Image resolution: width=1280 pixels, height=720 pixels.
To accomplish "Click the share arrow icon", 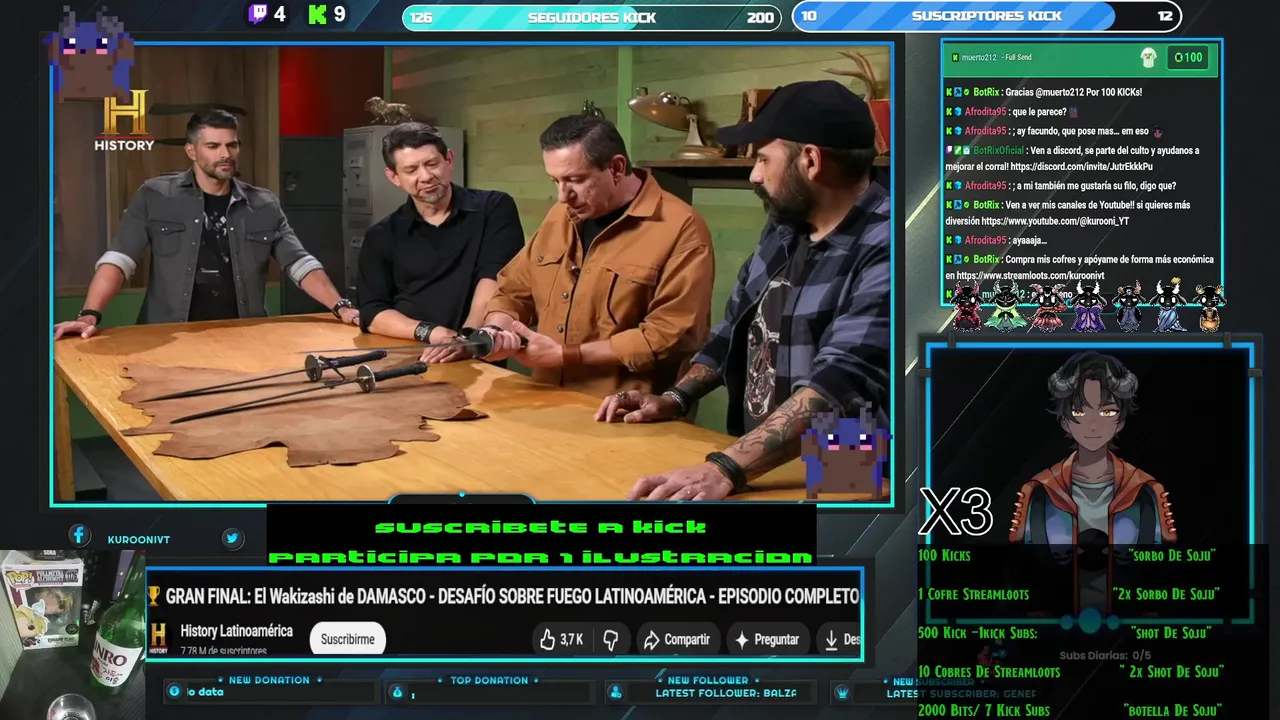I will 651,639.
